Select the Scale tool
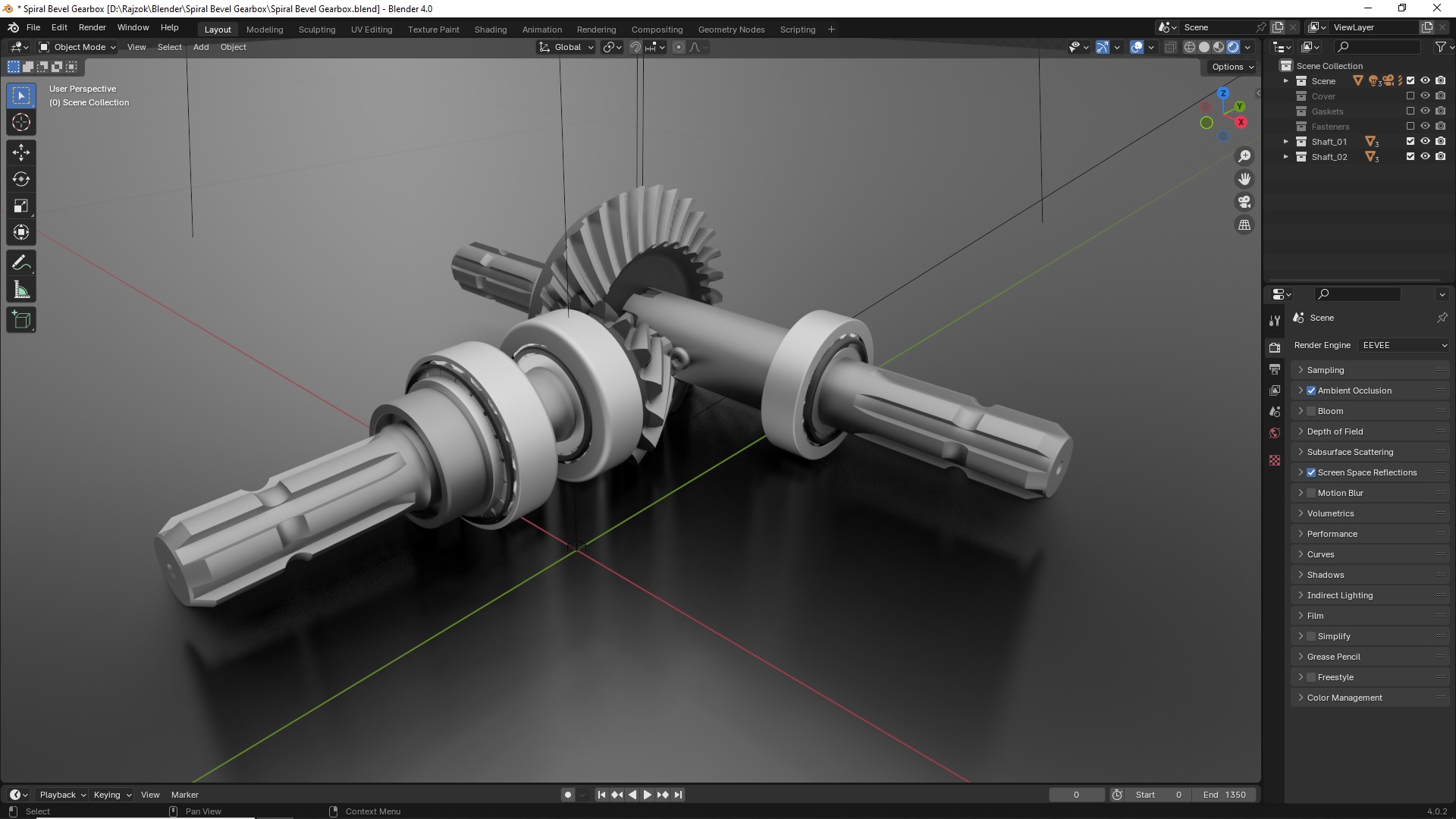The width and height of the screenshot is (1456, 819). point(20,206)
